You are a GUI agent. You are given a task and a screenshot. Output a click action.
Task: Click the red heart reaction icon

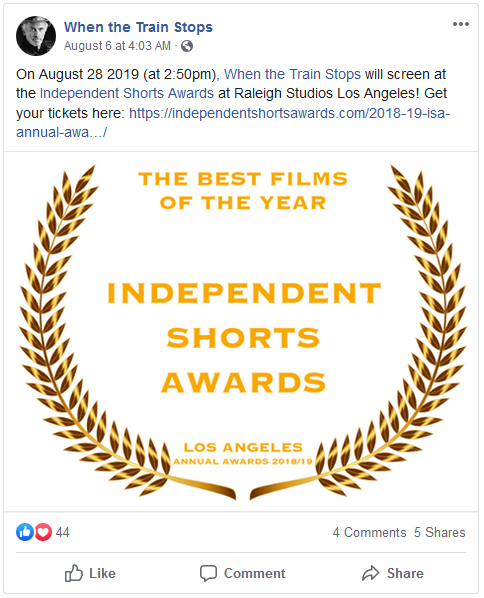[x=43, y=532]
